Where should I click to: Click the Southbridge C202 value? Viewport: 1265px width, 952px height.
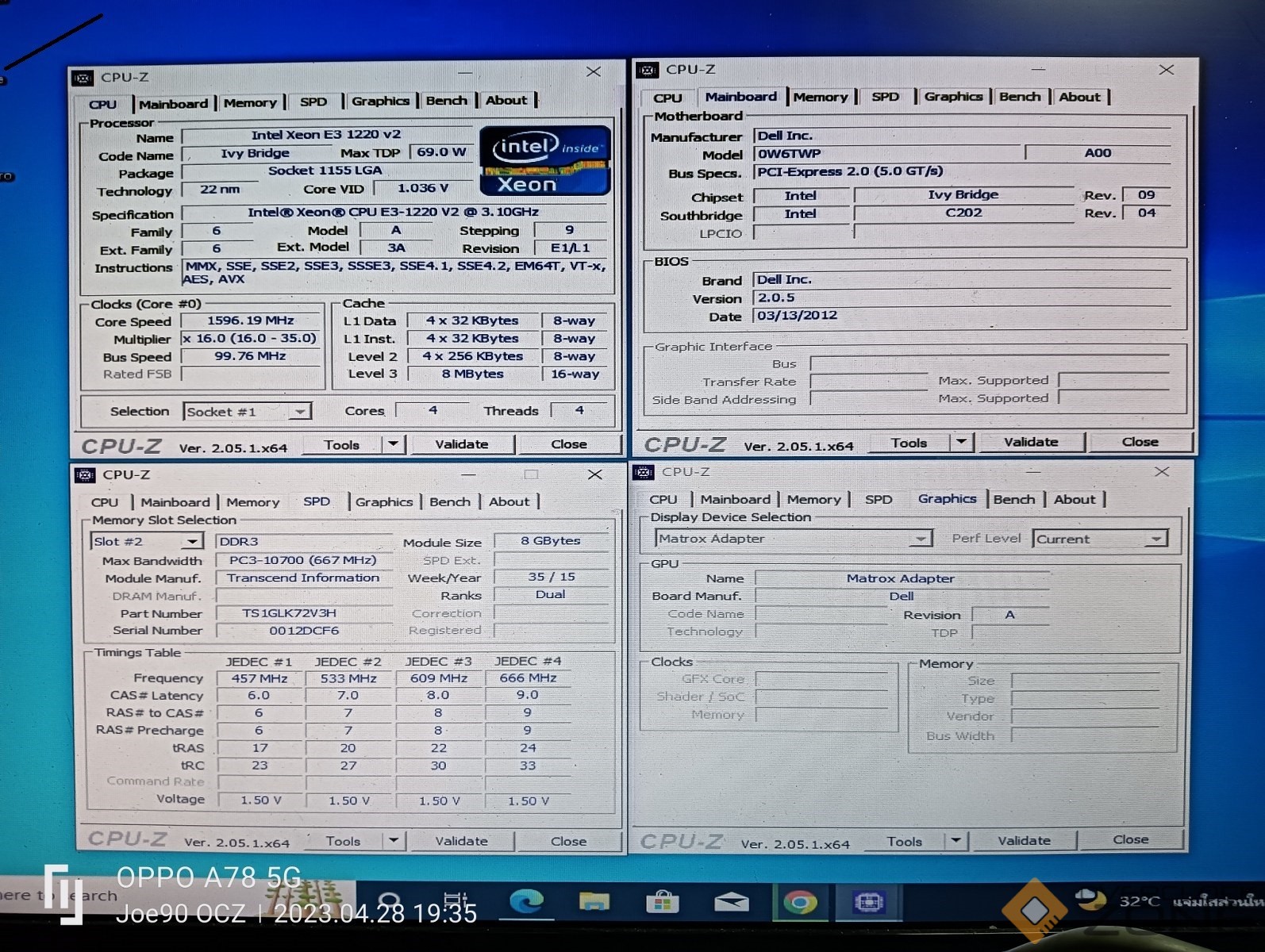pos(963,213)
